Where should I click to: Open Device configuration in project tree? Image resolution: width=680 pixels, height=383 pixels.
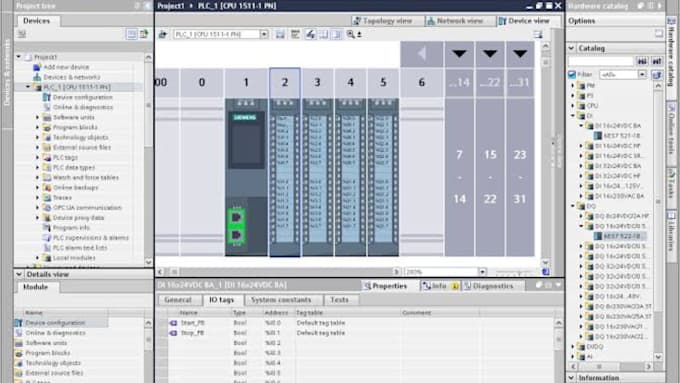(x=82, y=97)
